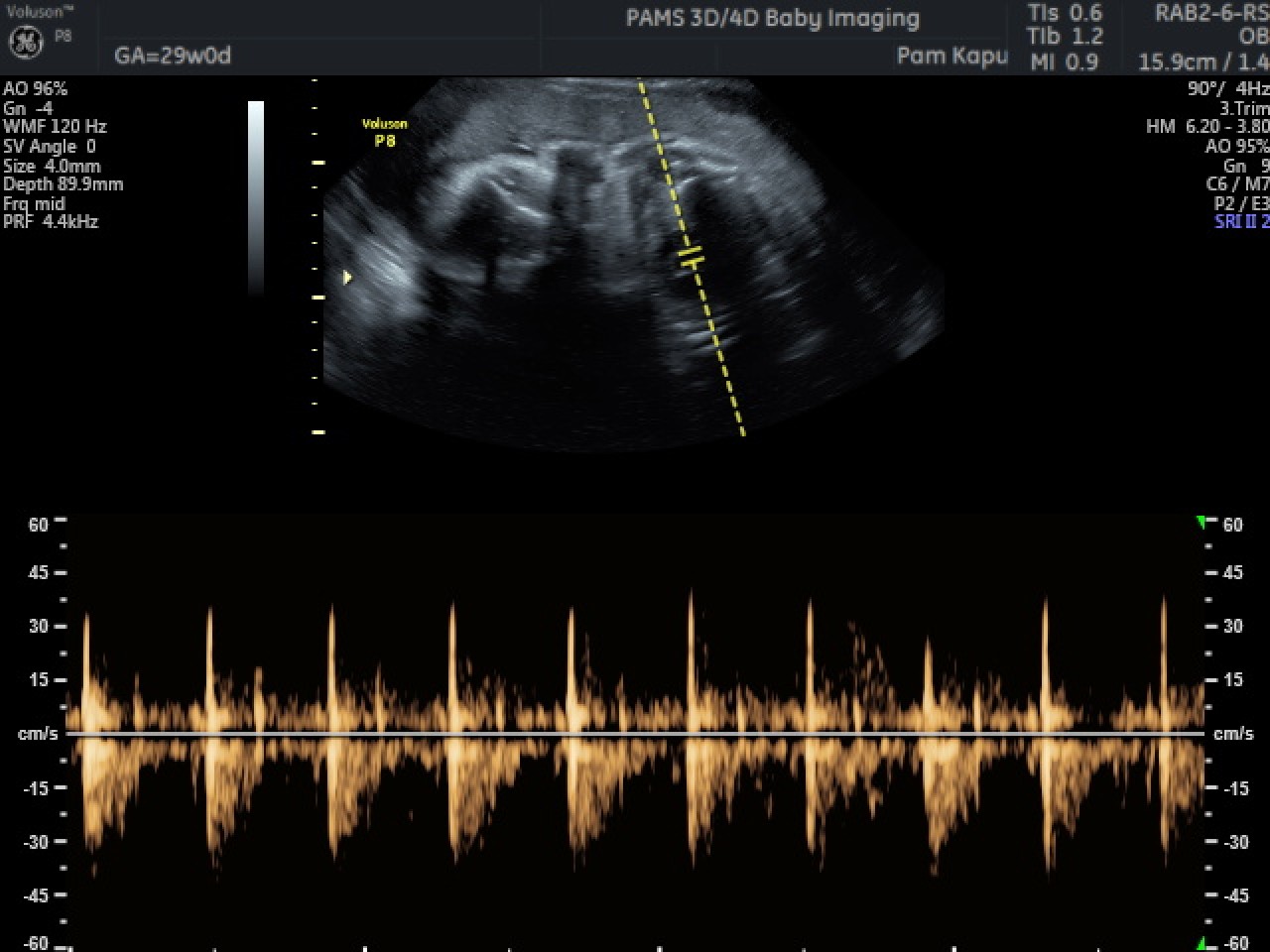This screenshot has height=952, width=1270.
Task: Open the PAMS 3D/4D Baby Imaging header
Action: 772,17
